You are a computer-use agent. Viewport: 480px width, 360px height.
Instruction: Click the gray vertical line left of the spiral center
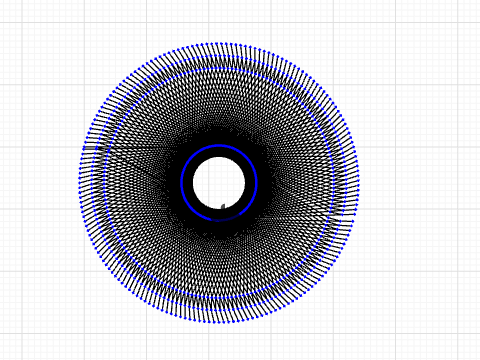[103, 157]
